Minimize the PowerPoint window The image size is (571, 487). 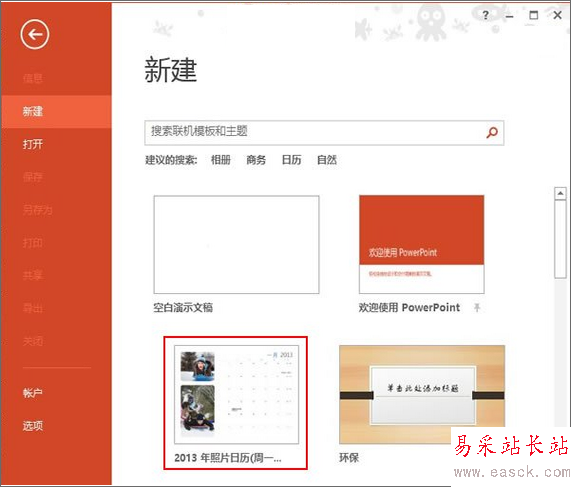click(509, 16)
